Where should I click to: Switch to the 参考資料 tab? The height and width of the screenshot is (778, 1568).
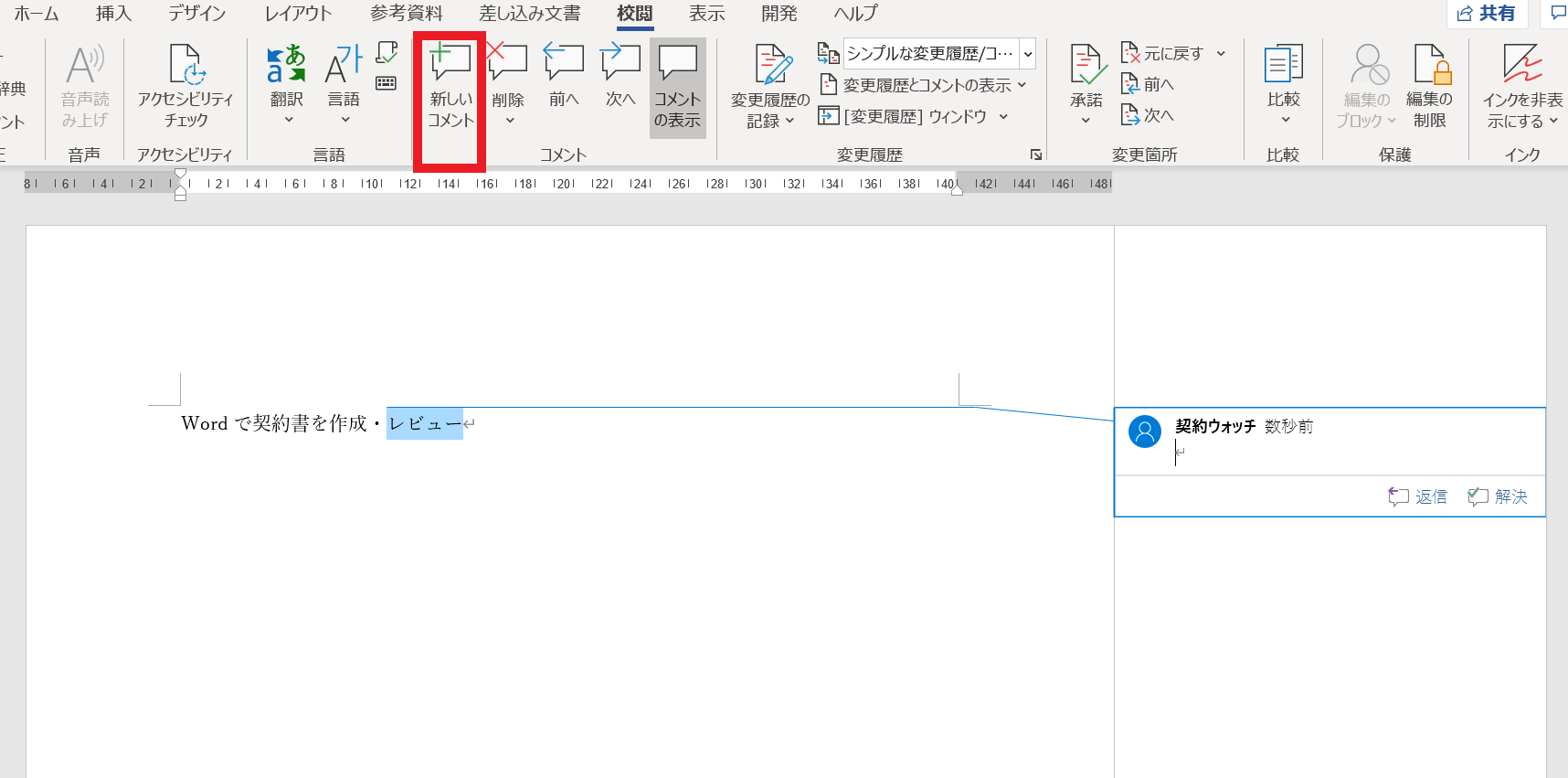[407, 14]
